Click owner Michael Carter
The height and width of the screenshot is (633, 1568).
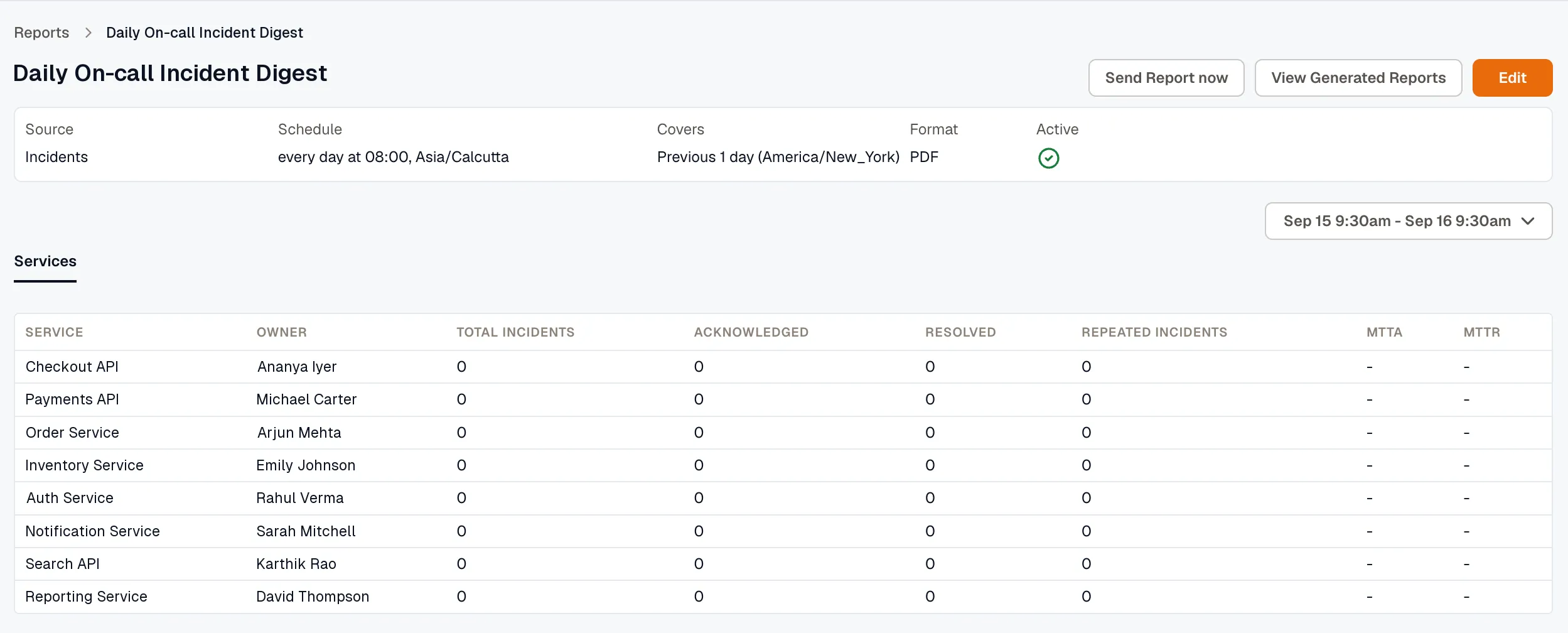tap(306, 399)
